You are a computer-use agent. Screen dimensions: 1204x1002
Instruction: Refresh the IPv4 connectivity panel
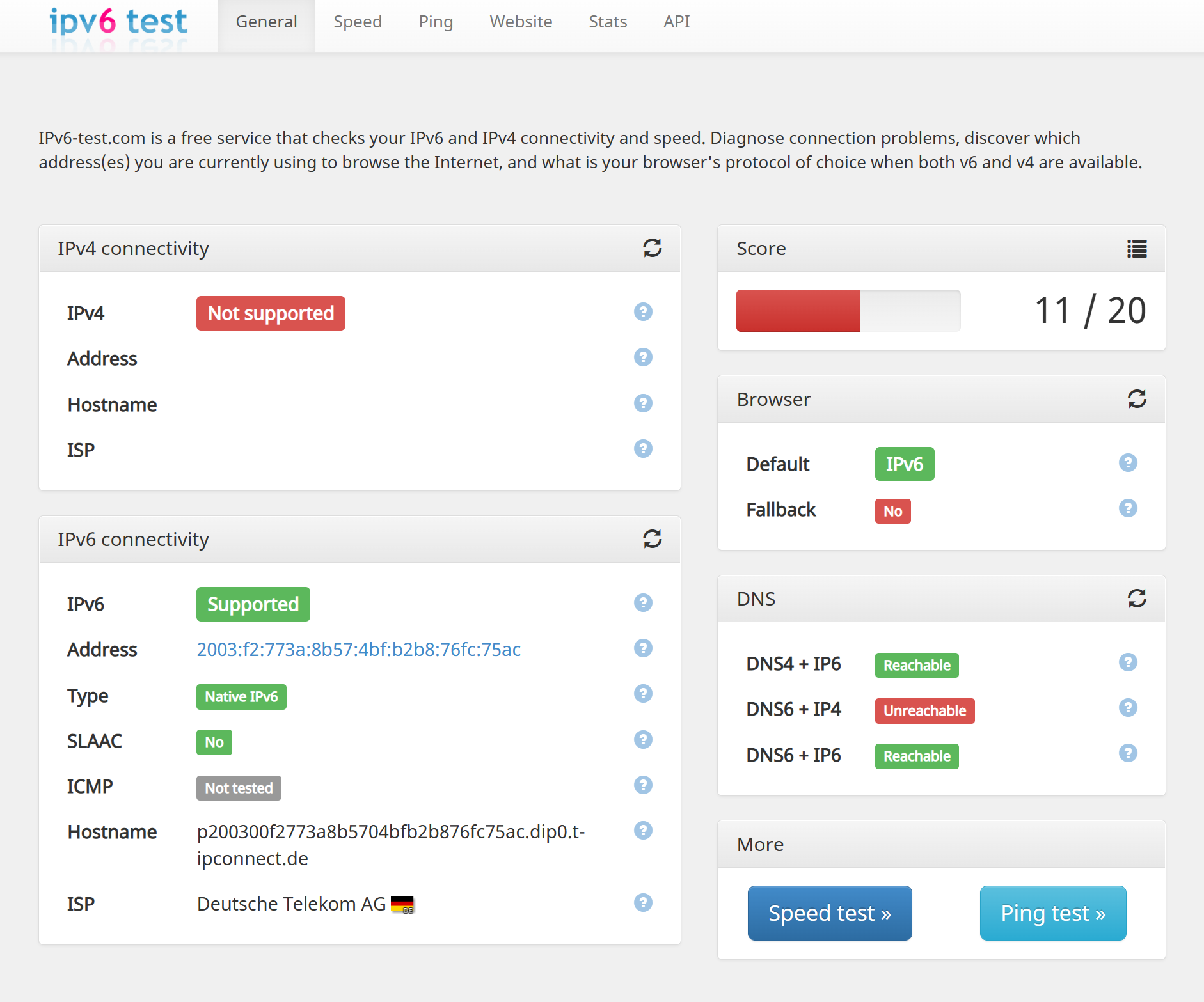pyautogui.click(x=652, y=248)
